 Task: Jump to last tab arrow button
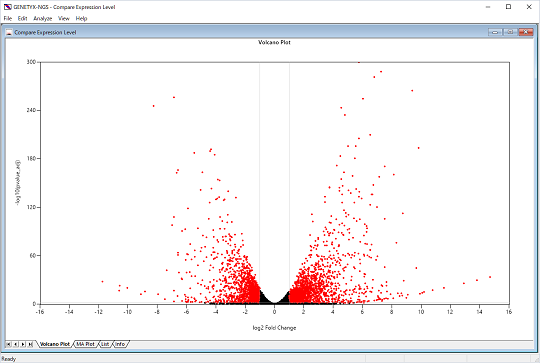(x=30, y=344)
